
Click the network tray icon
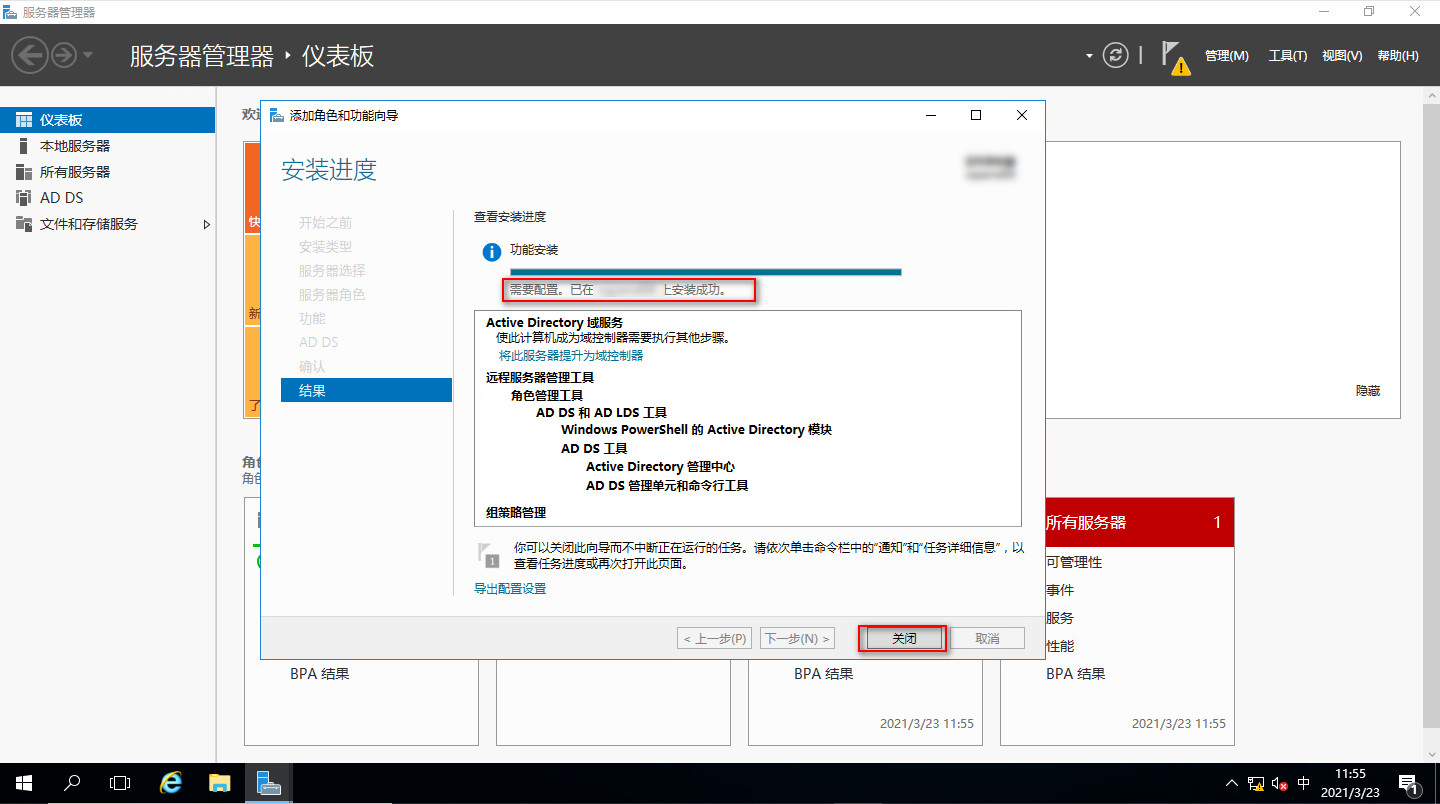tap(1256, 783)
